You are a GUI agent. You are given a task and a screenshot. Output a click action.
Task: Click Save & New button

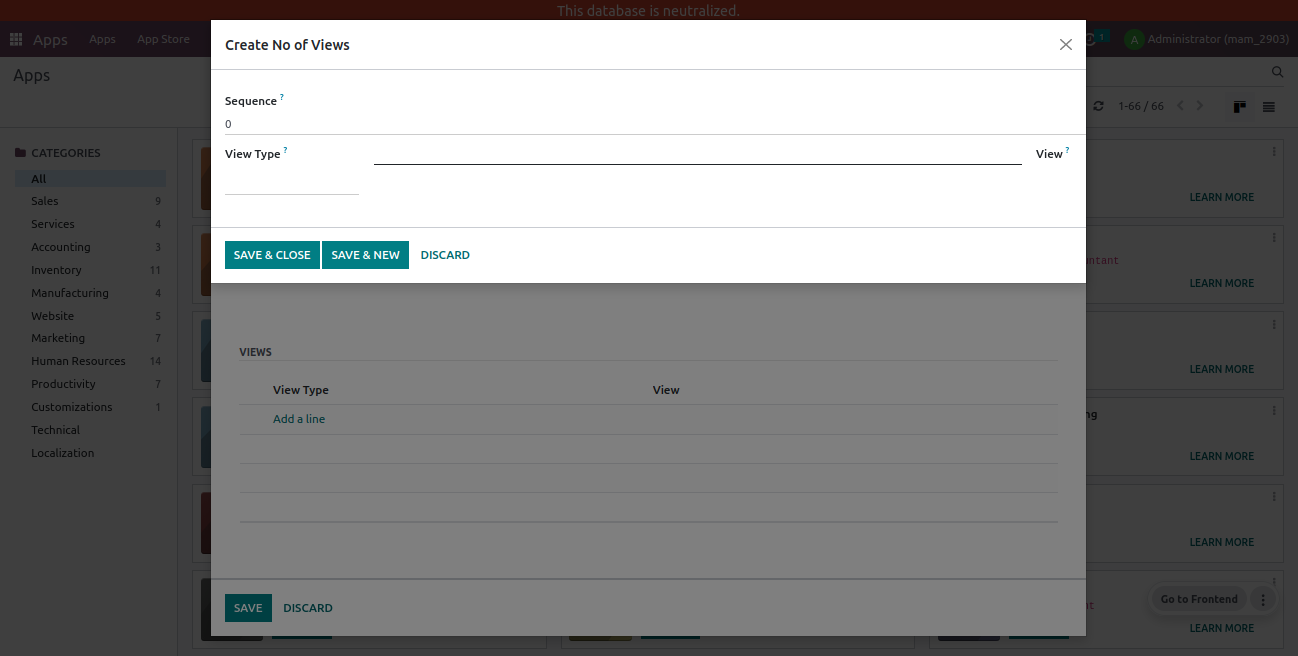pyautogui.click(x=365, y=255)
